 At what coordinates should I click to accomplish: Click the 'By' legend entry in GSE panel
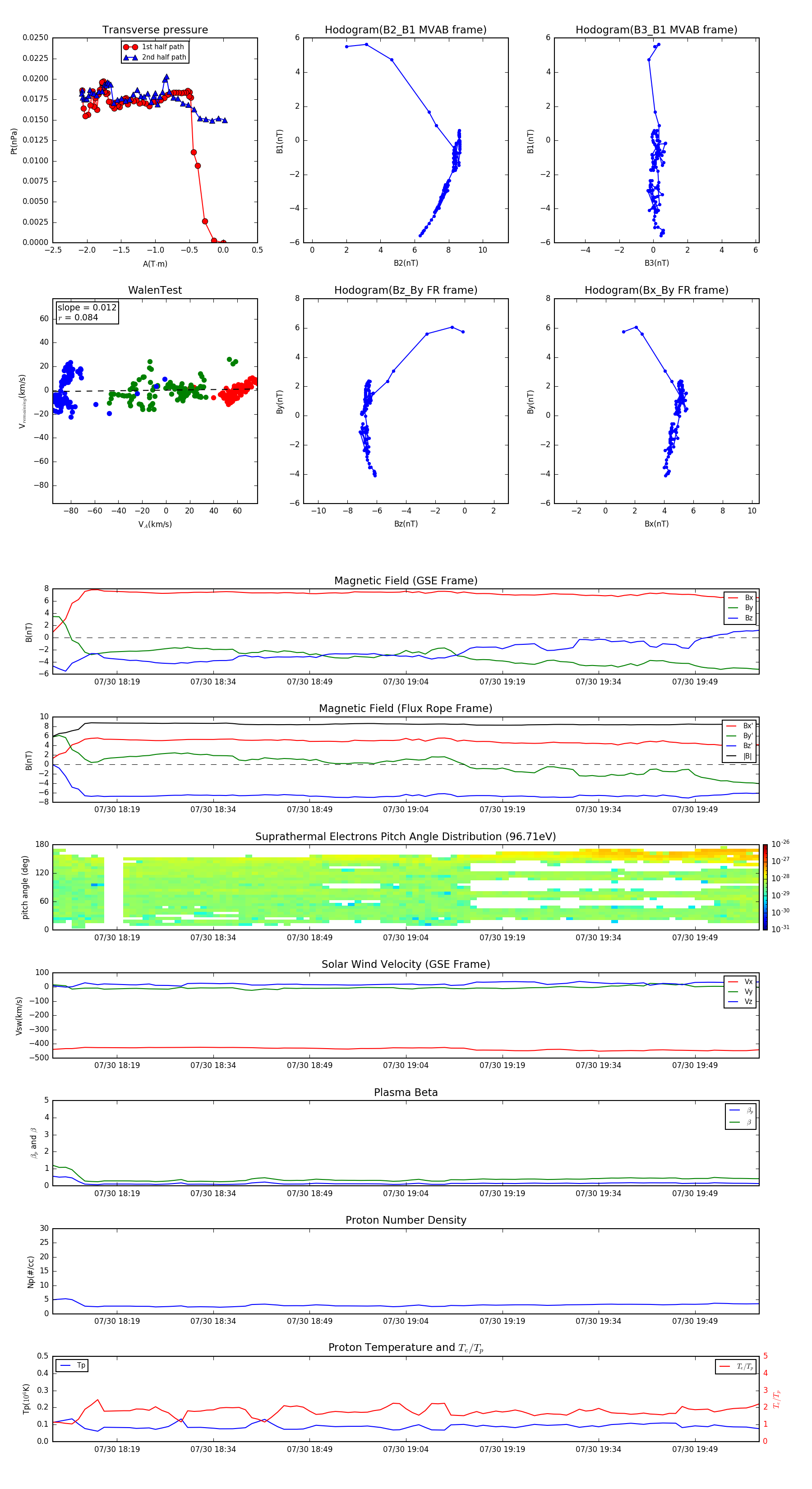click(740, 607)
